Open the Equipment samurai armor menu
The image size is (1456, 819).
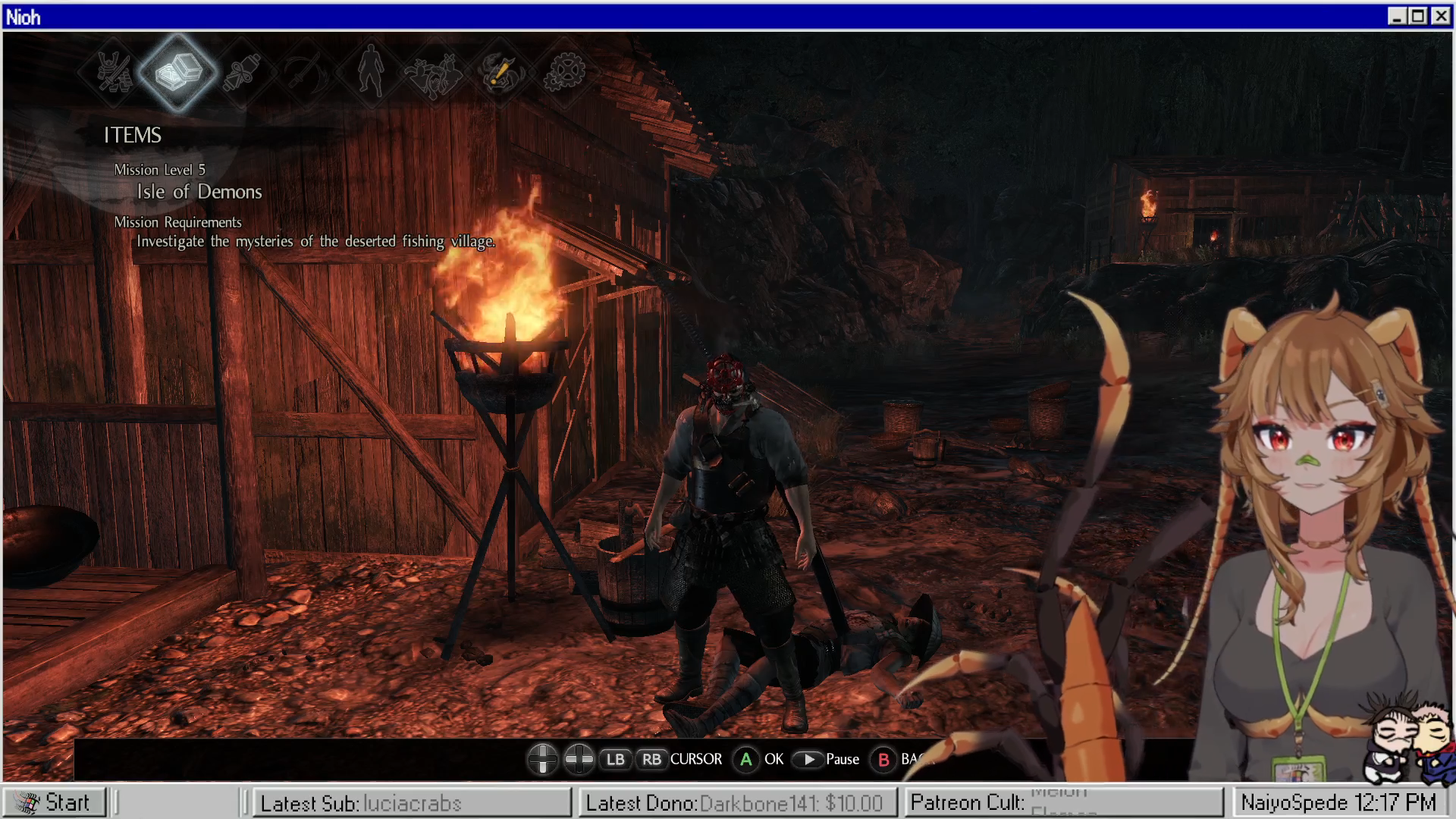[x=114, y=73]
